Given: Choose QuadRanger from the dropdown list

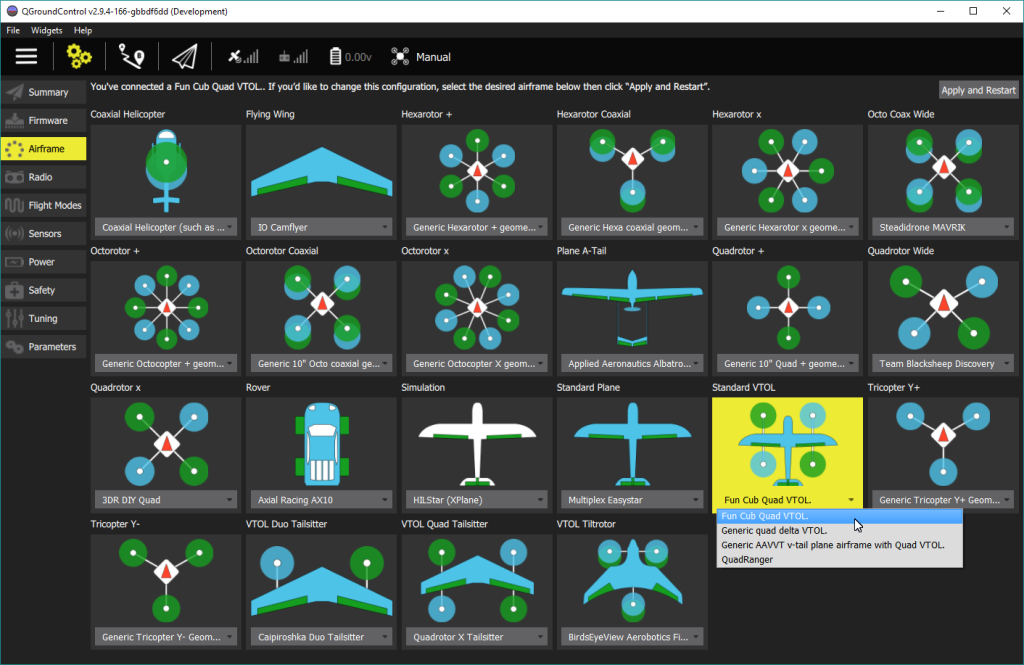Looking at the screenshot, I should (x=745, y=560).
